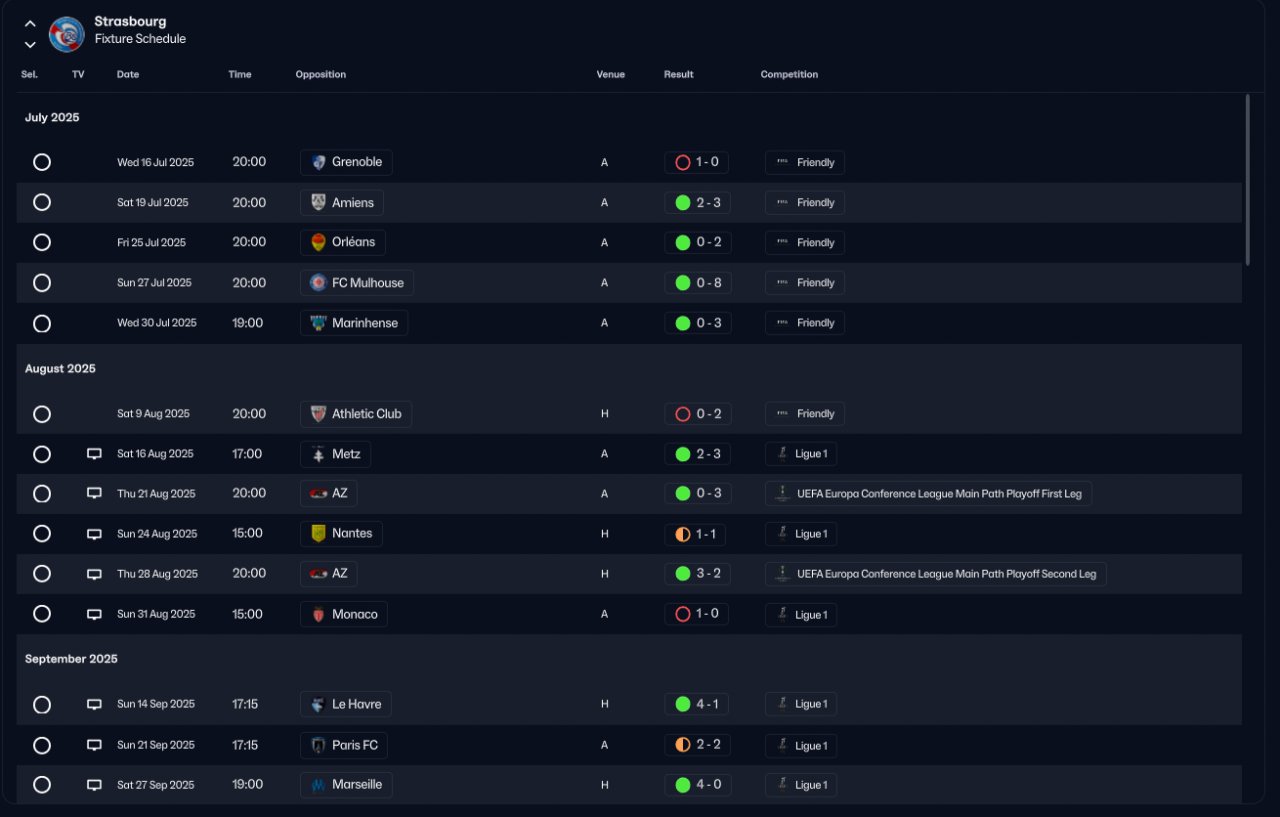The height and width of the screenshot is (817, 1280).
Task: Click the Athletic Club crest icon
Action: (318, 414)
